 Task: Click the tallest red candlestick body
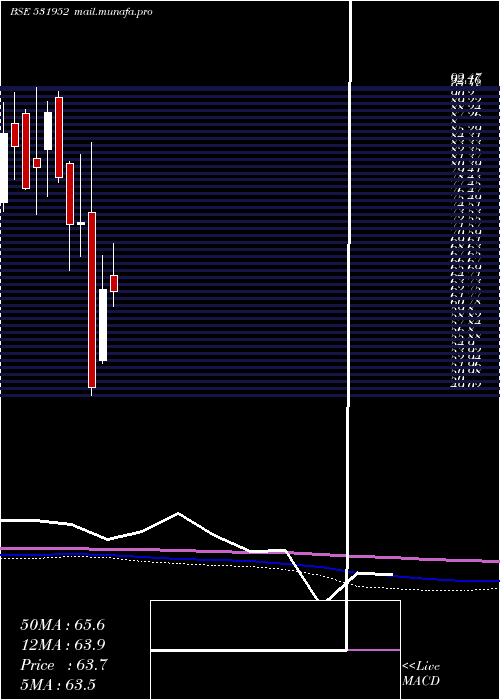point(92,300)
